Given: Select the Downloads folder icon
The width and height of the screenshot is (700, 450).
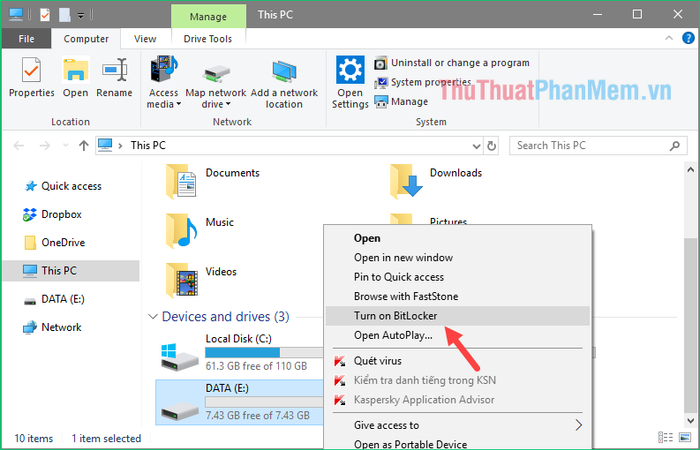Looking at the screenshot, I should click(x=406, y=181).
